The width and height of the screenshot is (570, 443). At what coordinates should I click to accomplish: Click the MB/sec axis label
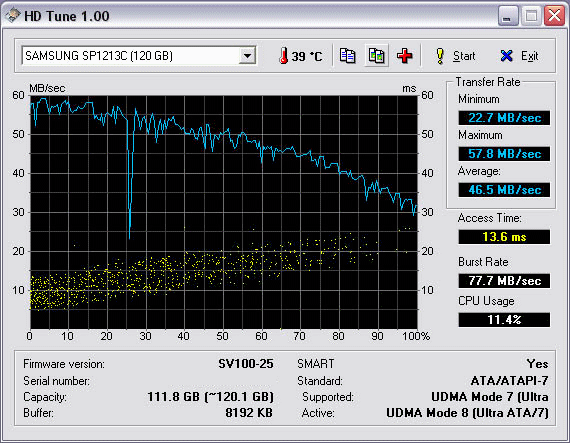47,88
